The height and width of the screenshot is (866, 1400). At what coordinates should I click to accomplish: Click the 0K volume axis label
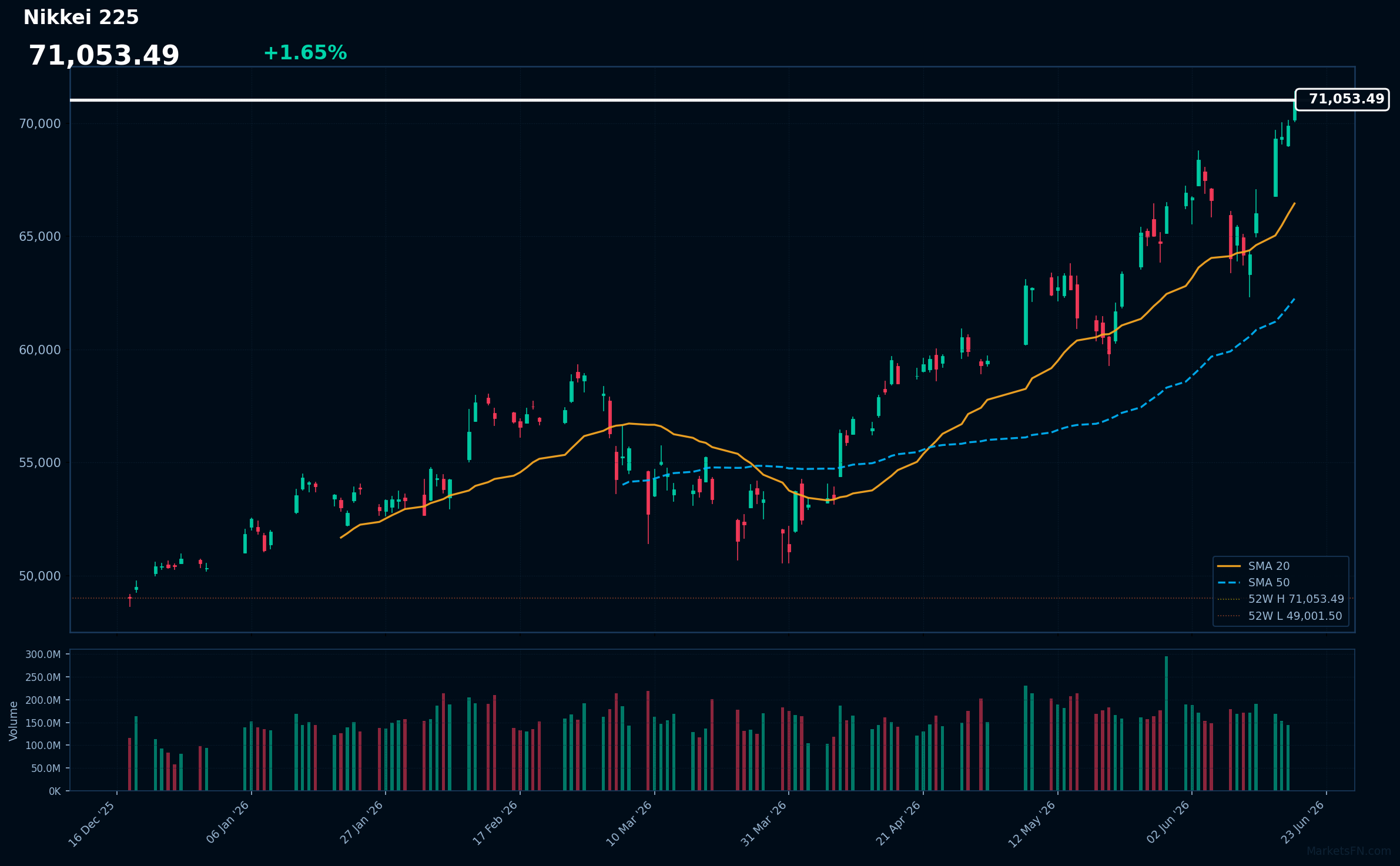[x=55, y=791]
